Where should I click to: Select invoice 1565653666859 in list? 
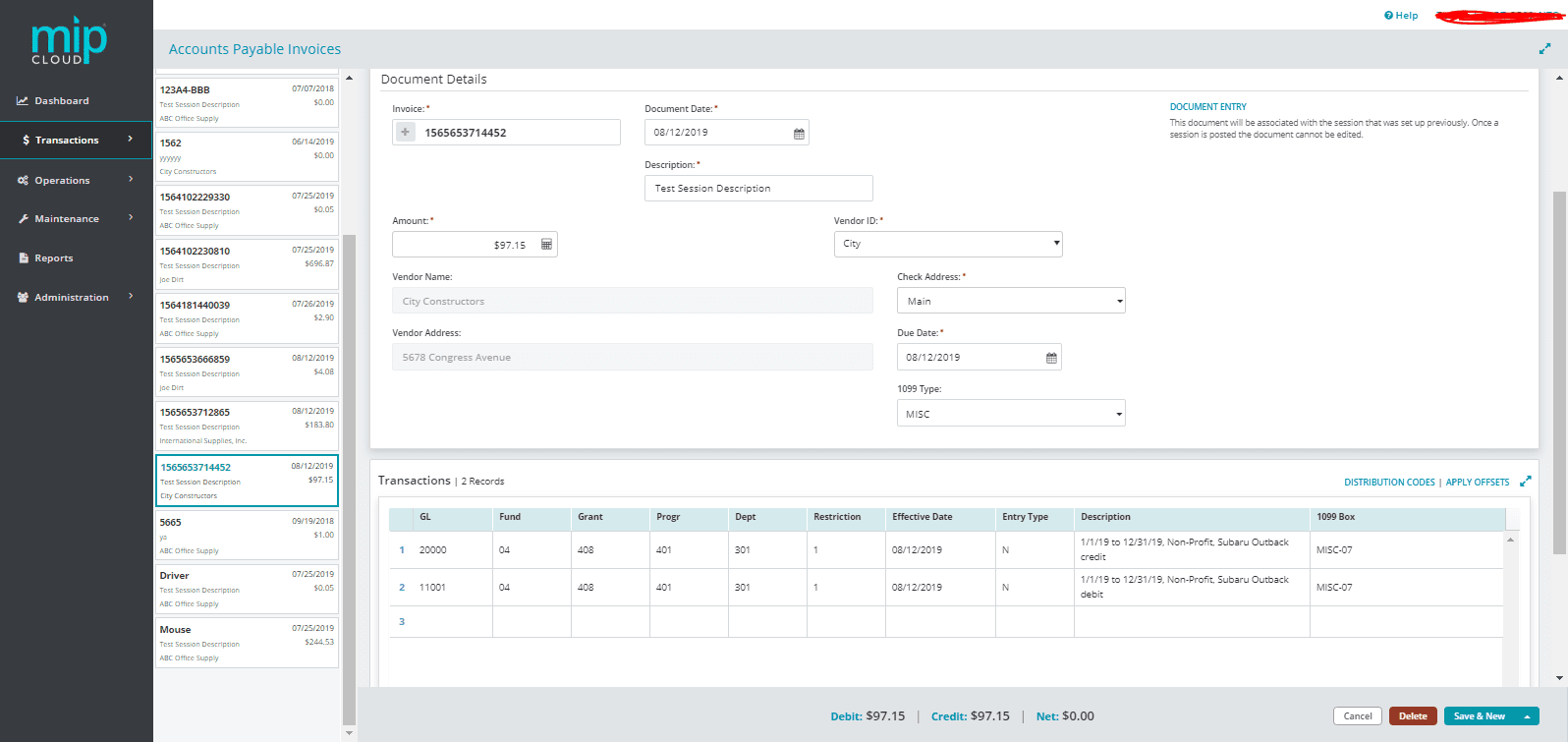(247, 372)
